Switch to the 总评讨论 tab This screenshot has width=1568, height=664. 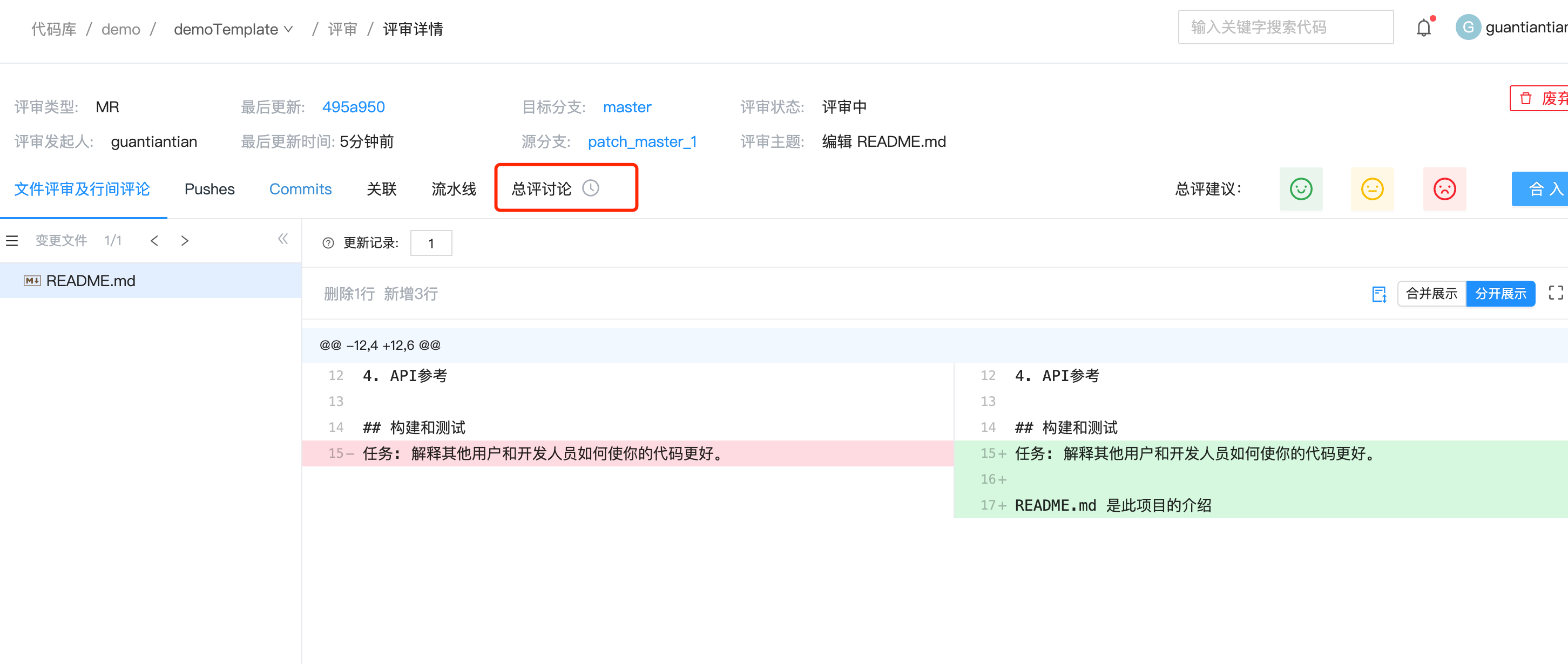pos(542,189)
